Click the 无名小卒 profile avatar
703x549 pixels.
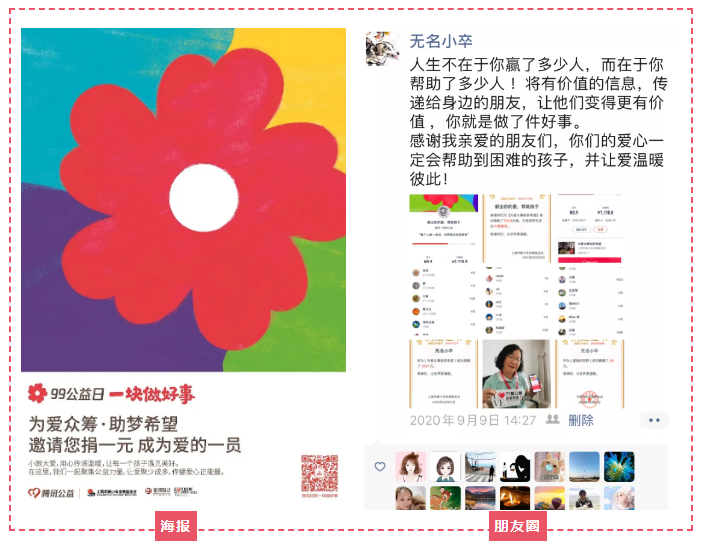[382, 49]
